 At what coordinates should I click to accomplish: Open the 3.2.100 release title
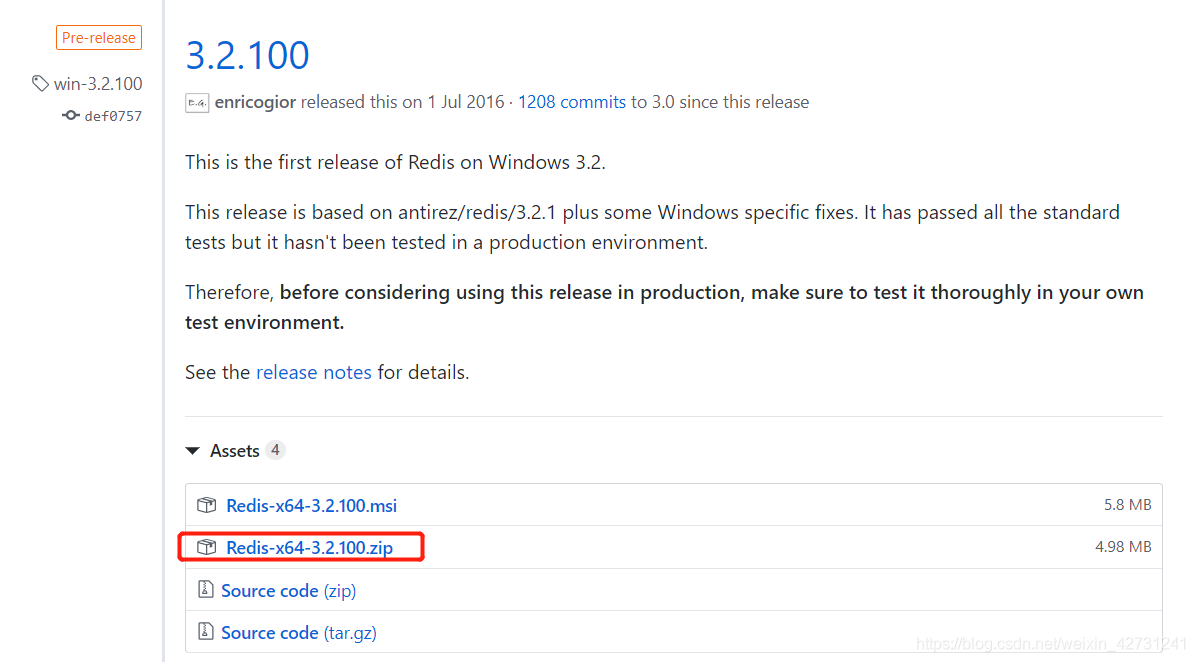(248, 55)
